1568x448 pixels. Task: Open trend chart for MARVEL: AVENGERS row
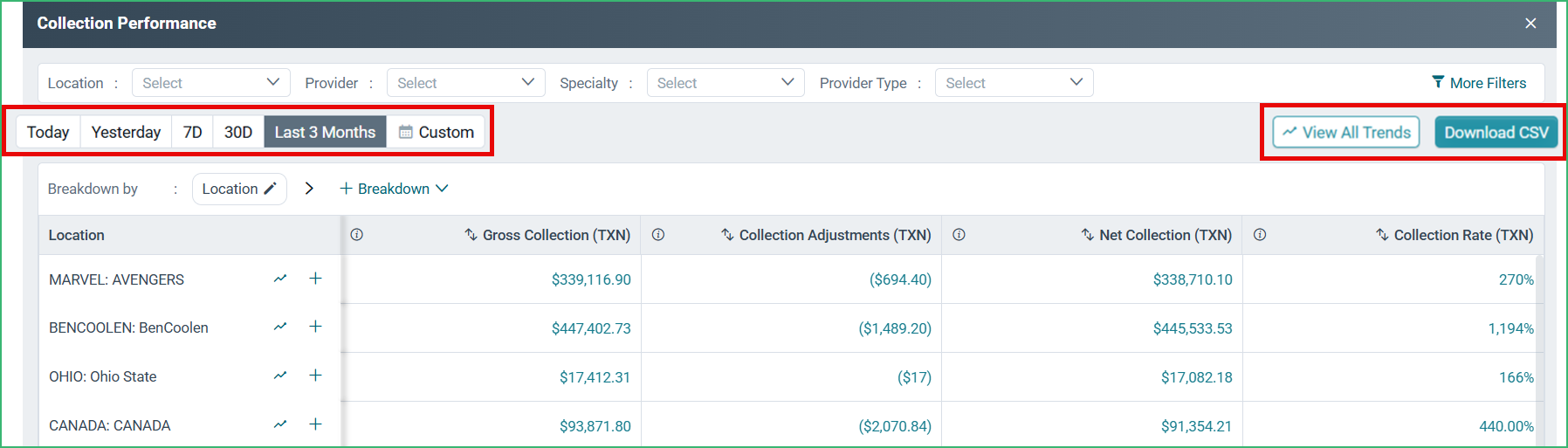tap(280, 279)
